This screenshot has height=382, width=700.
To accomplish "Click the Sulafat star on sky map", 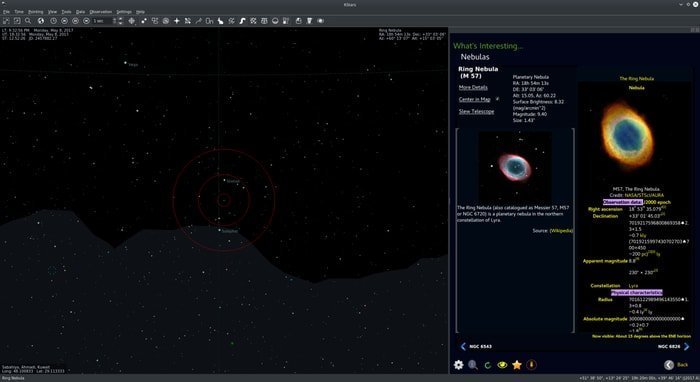I will pos(219,230).
